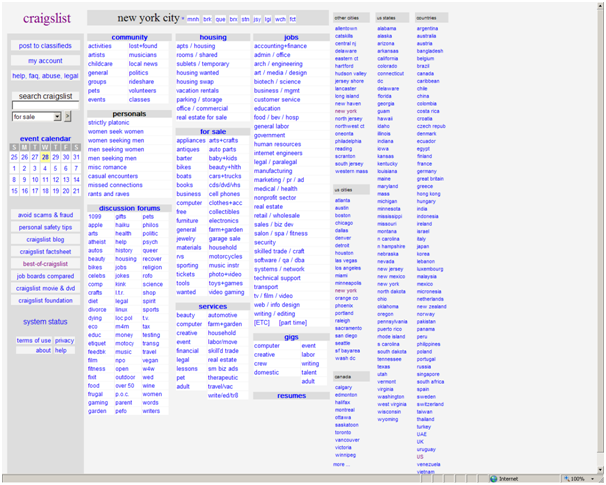606x485 pixels.
Task: Open 'system status' link
Action: click(45, 322)
